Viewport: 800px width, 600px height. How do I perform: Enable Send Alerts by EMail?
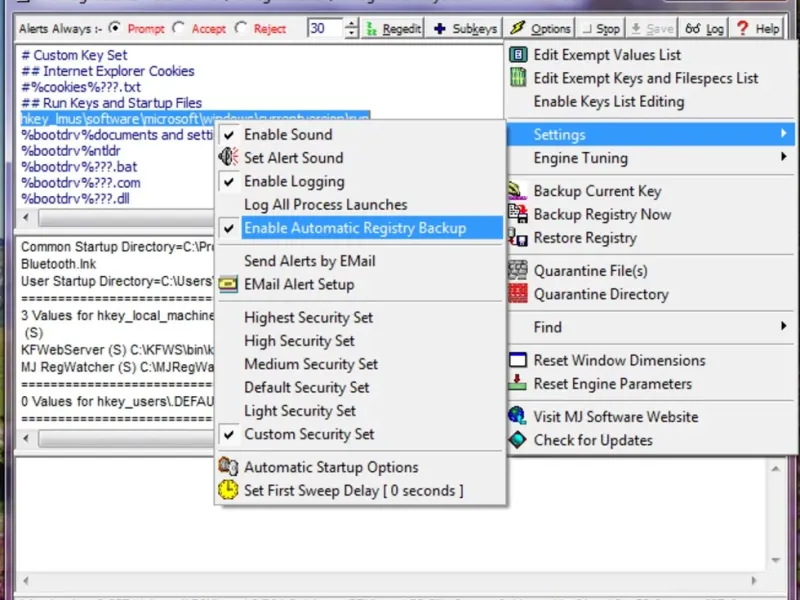tap(360, 261)
